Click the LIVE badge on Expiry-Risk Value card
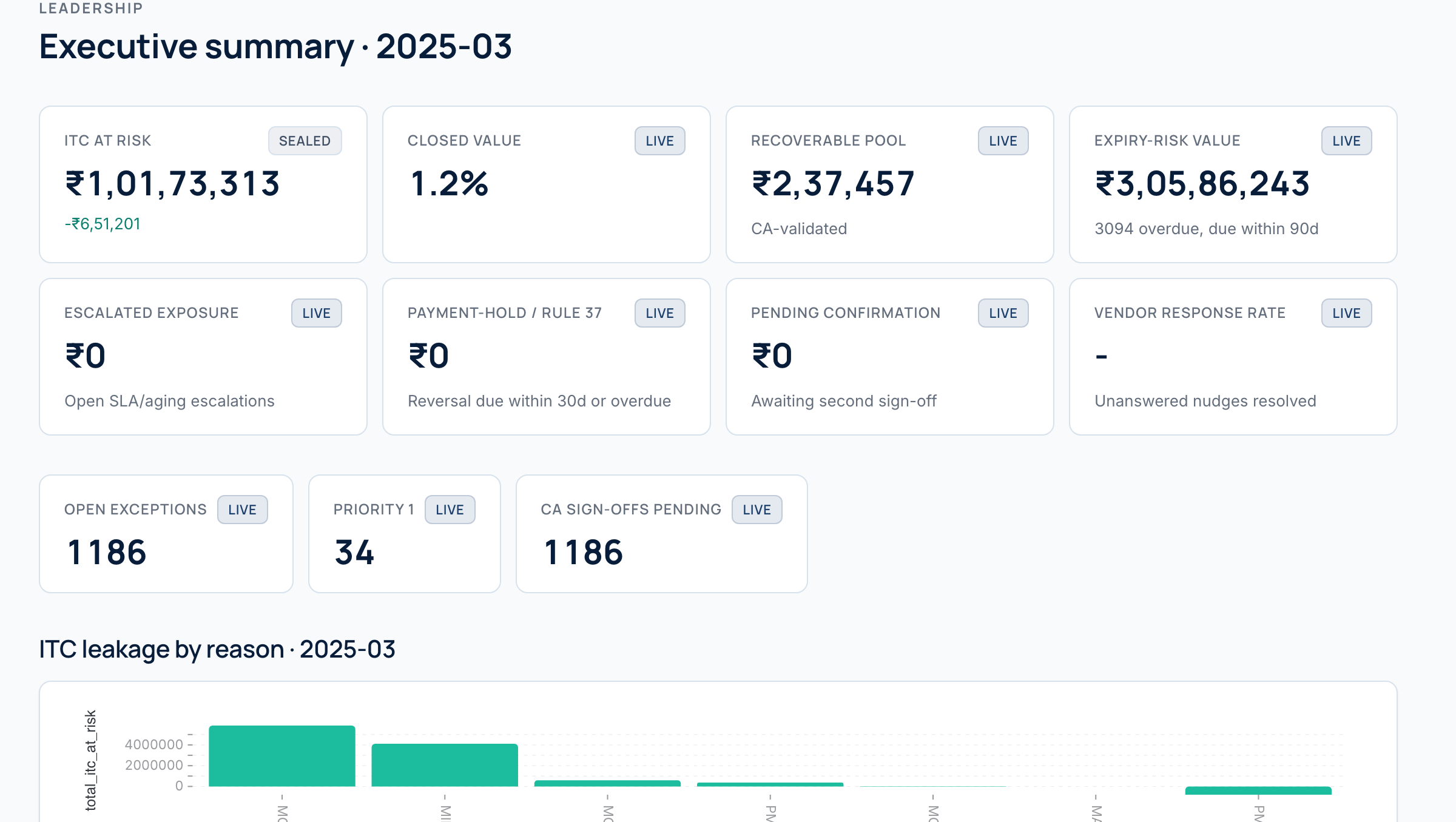 click(x=1346, y=141)
